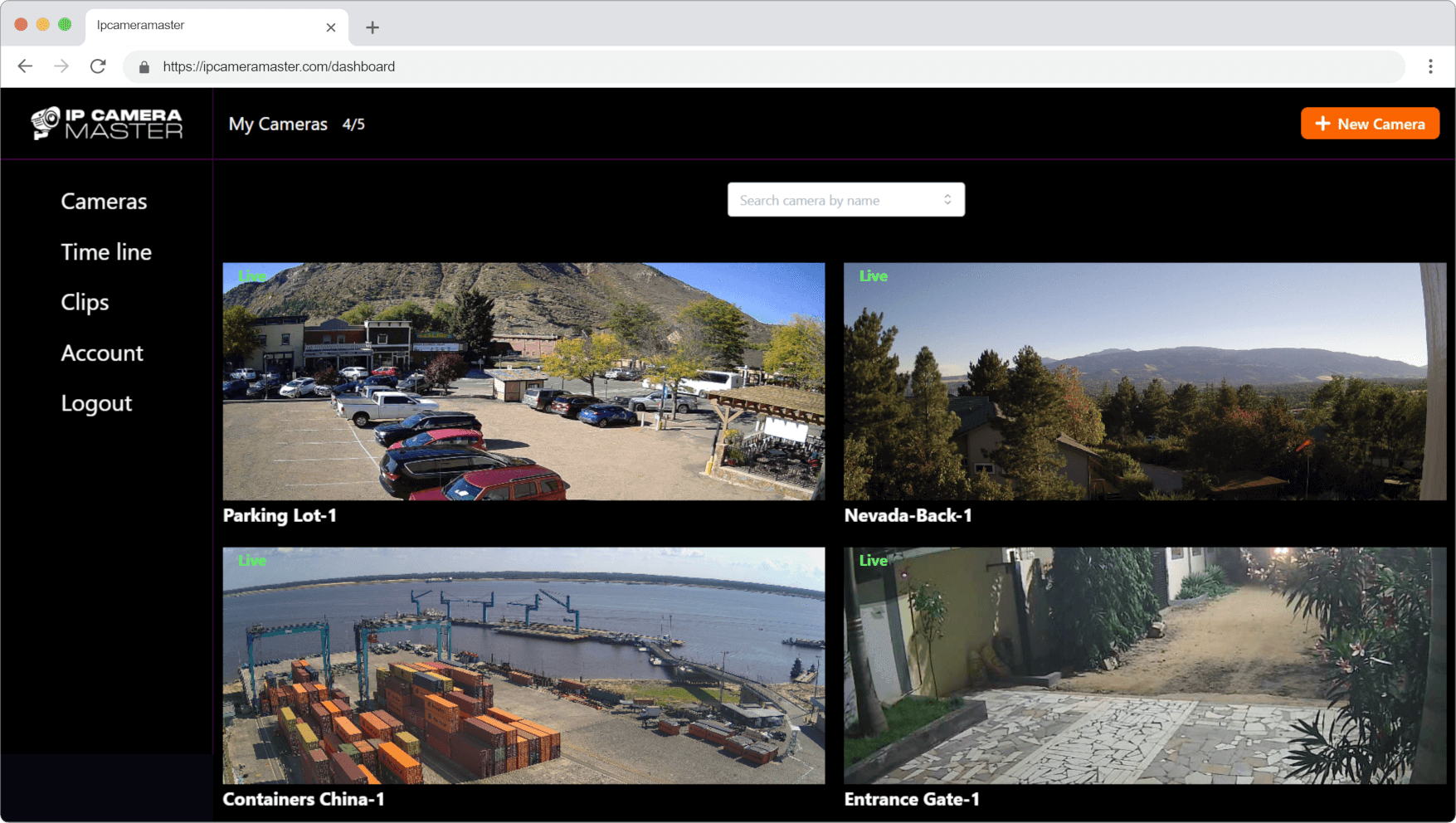
Task: Select the Ipcameramaster browser tab
Action: click(x=217, y=27)
